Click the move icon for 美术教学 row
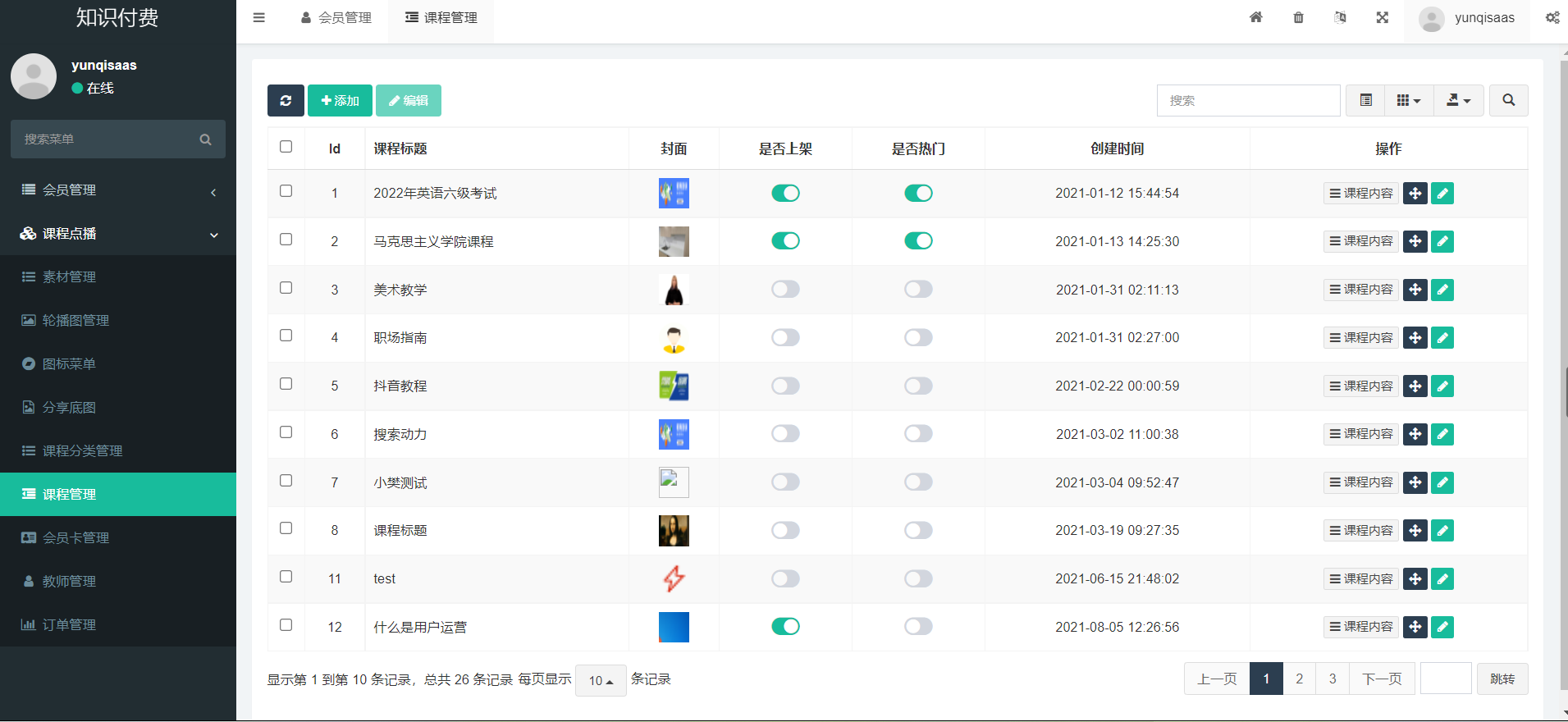 tap(1415, 290)
